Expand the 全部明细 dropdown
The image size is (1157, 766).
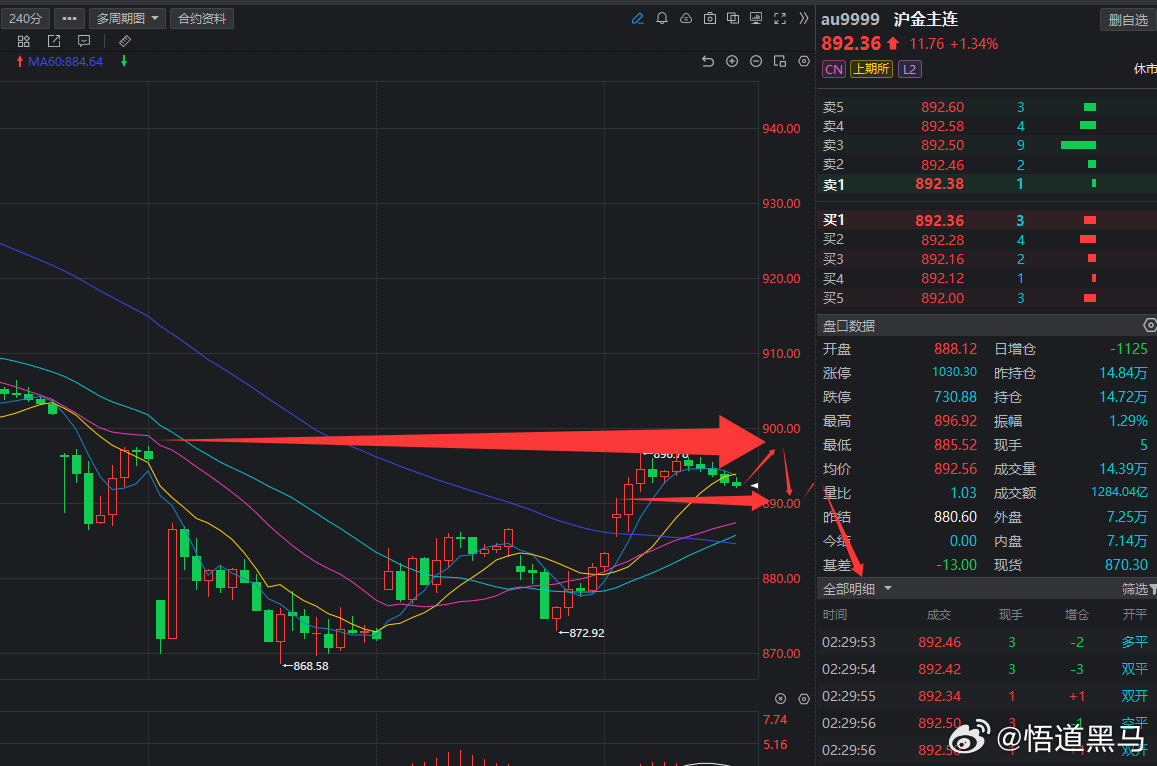click(x=857, y=589)
